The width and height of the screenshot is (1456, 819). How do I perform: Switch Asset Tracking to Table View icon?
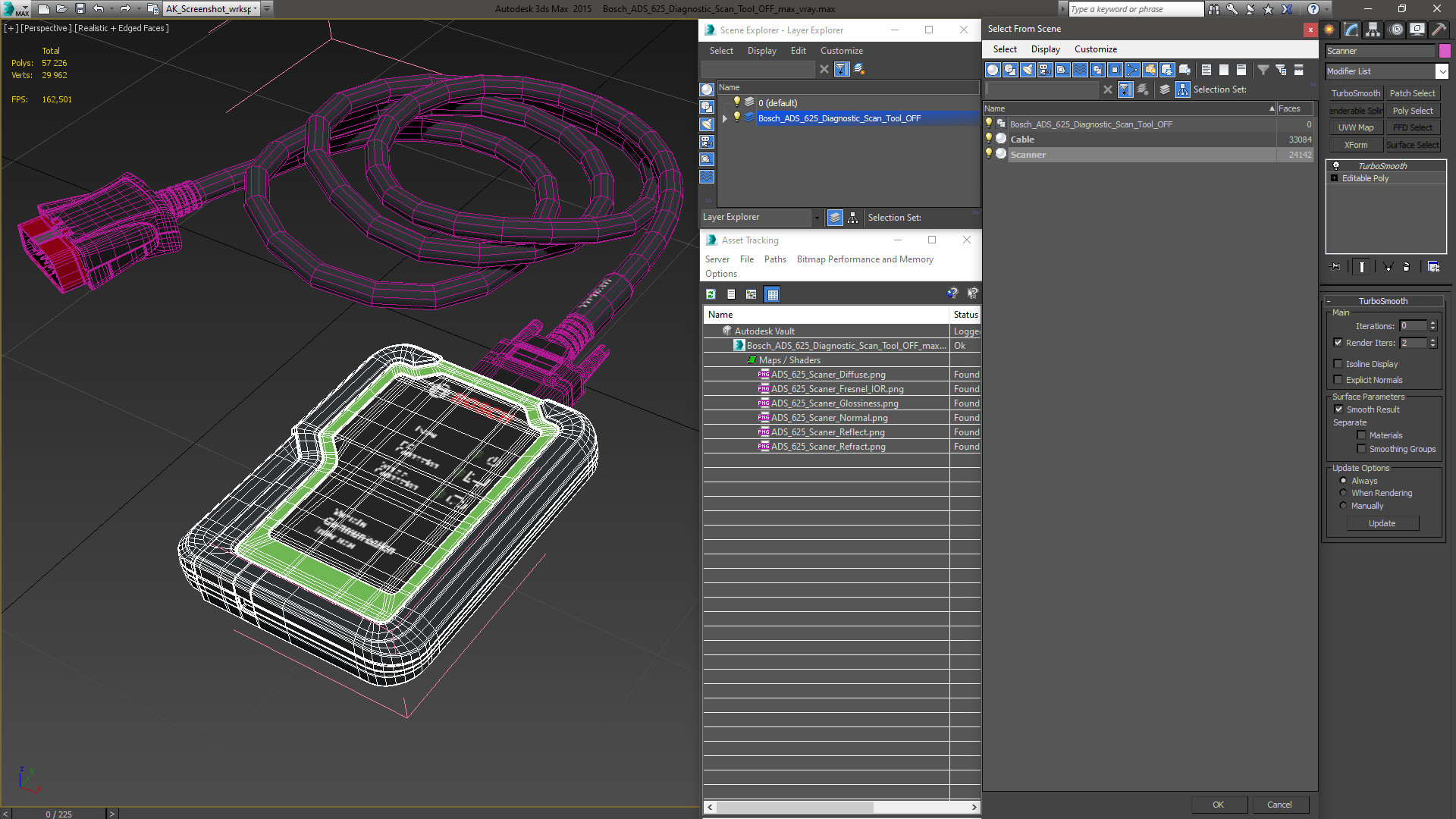pos(772,294)
